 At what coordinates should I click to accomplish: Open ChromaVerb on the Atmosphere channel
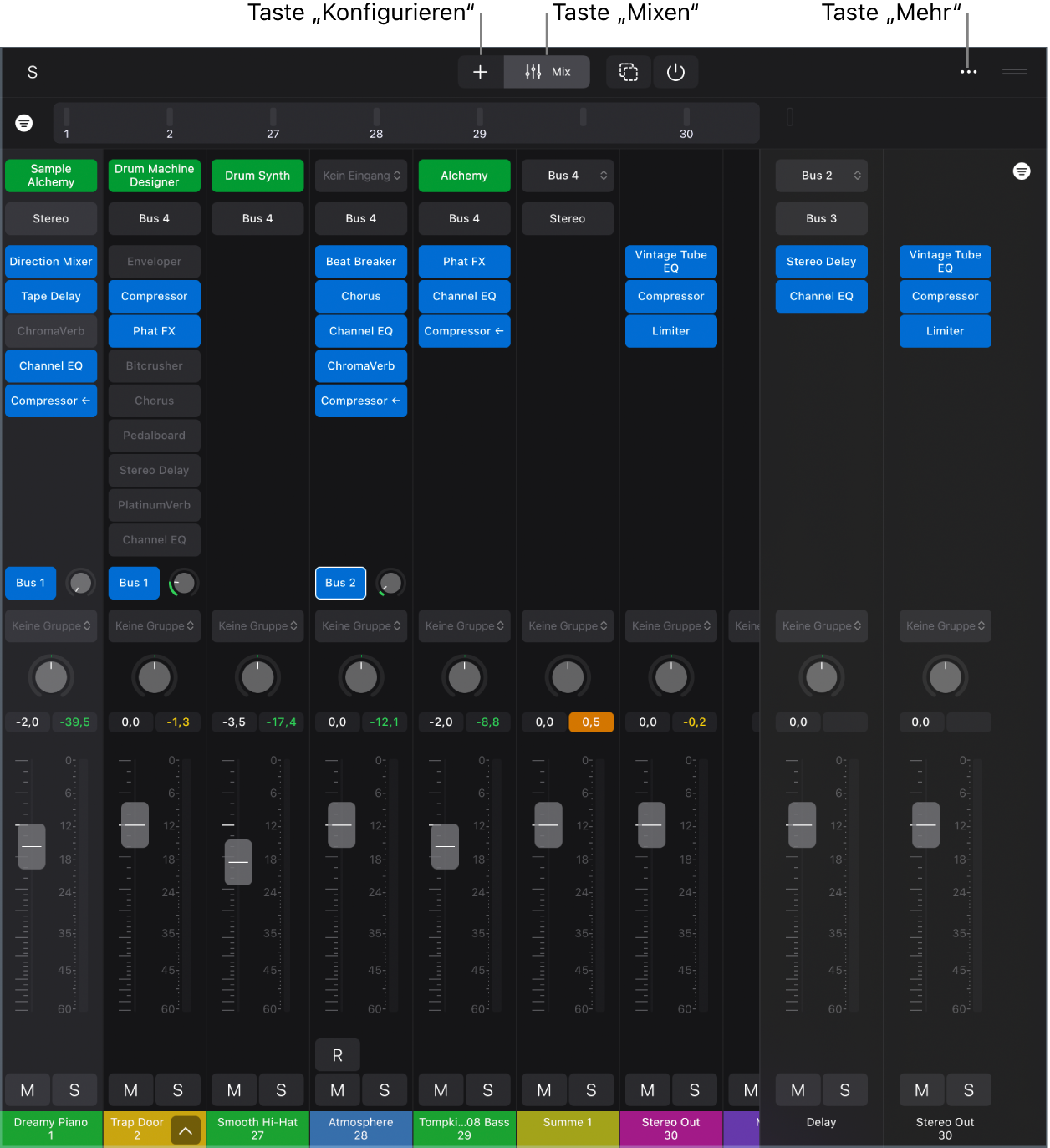[360, 365]
